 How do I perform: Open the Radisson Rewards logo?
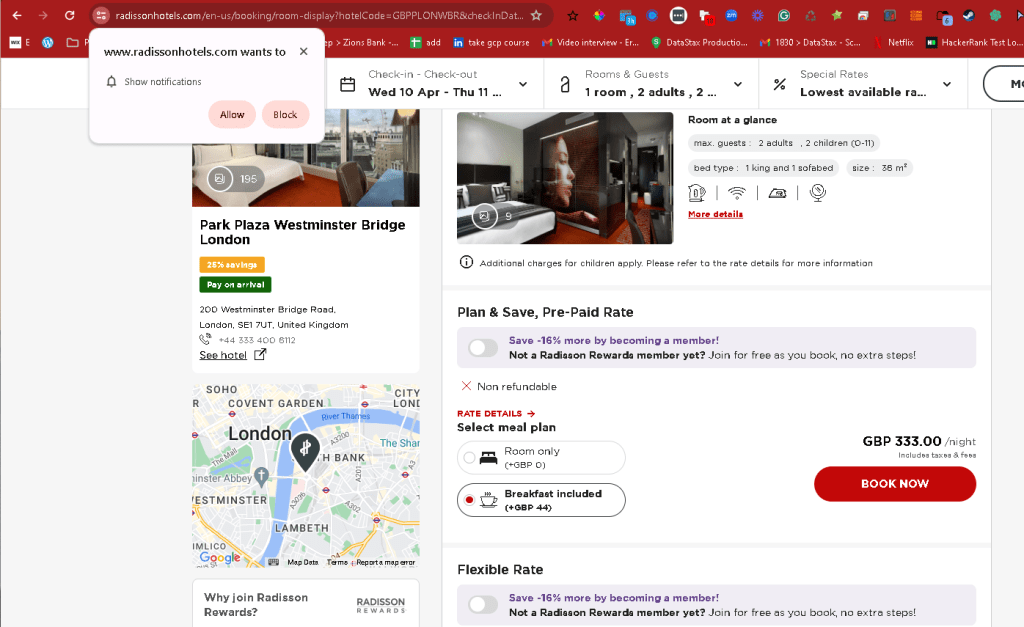(381, 605)
